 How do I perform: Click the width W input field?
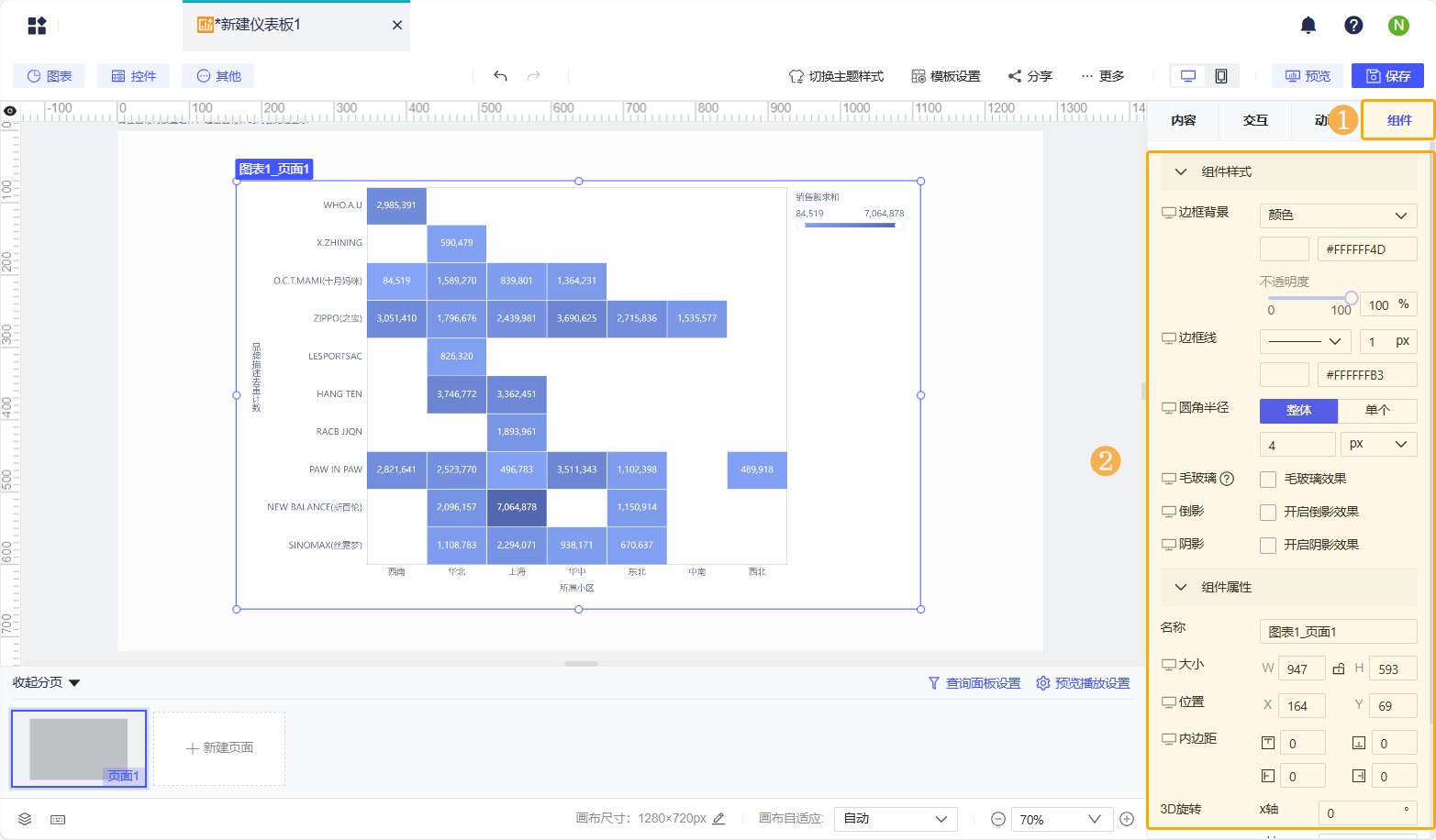pyautogui.click(x=1302, y=669)
